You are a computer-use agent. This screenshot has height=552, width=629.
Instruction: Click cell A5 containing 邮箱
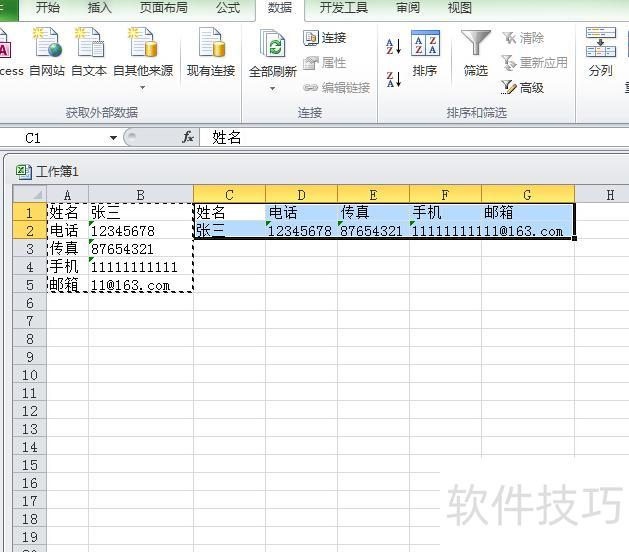click(67, 284)
